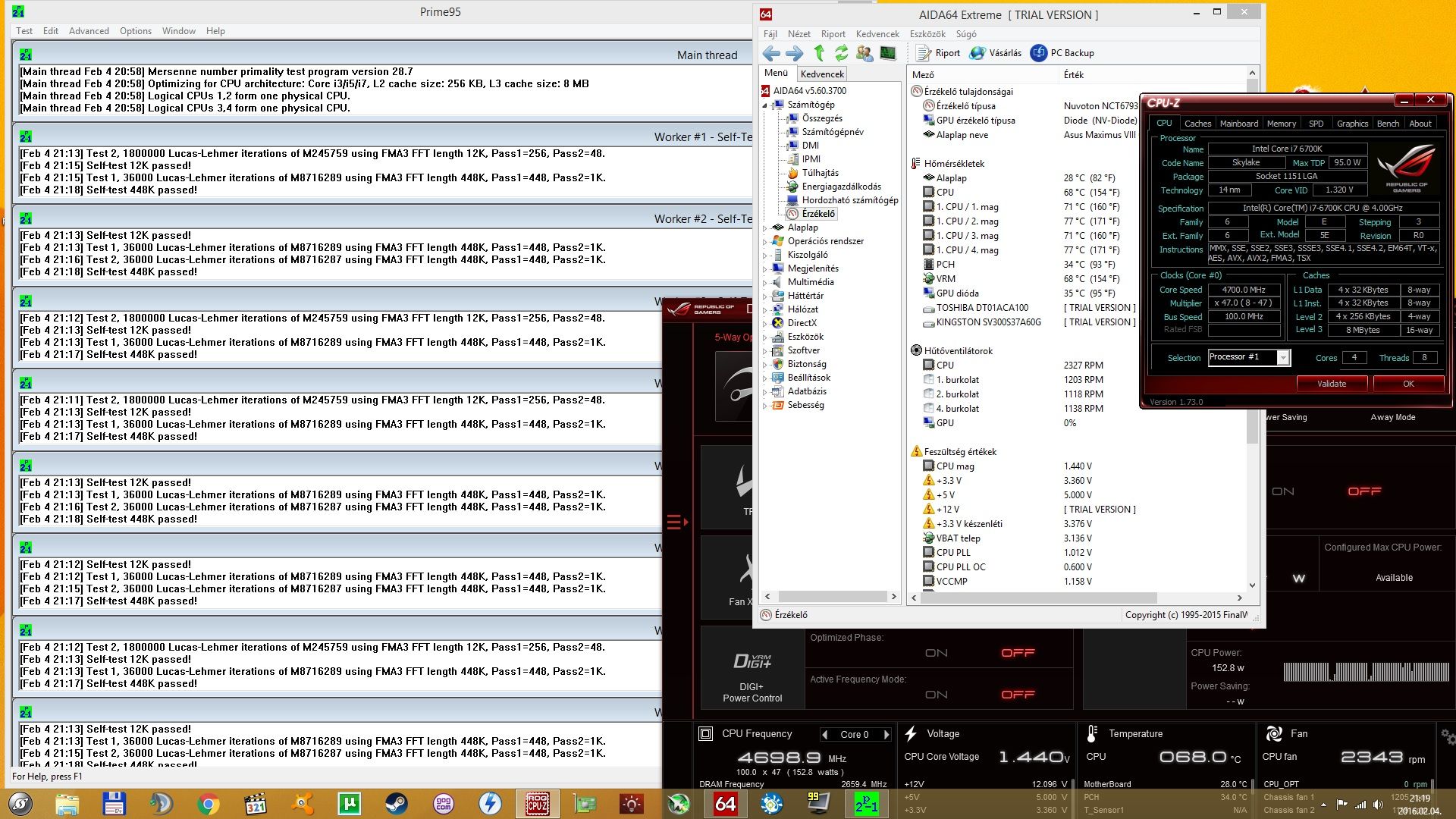The height and width of the screenshot is (819, 1456).
Task: Select Túlhajtás in the AIDA64 tree
Action: (820, 173)
